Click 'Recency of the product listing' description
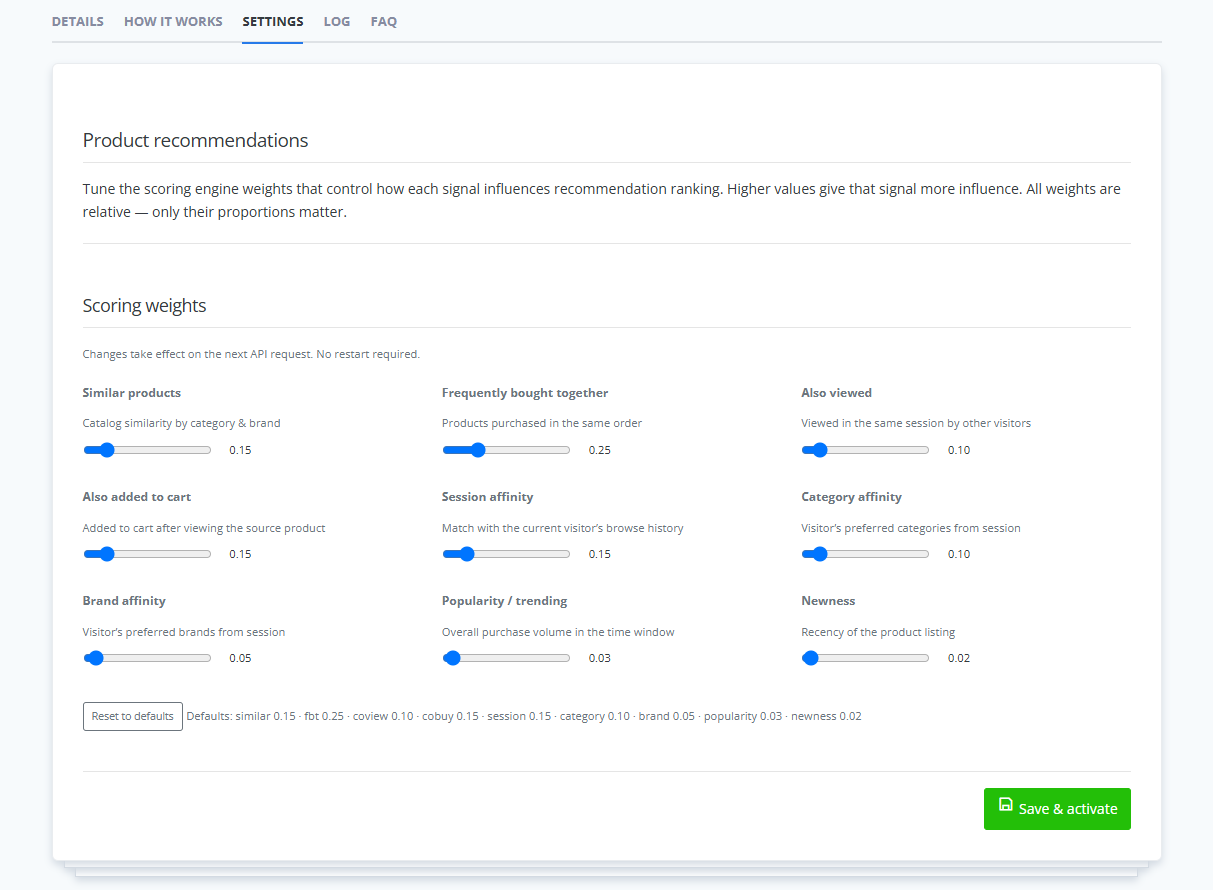Screen dimensions: 1213x890 point(878,632)
